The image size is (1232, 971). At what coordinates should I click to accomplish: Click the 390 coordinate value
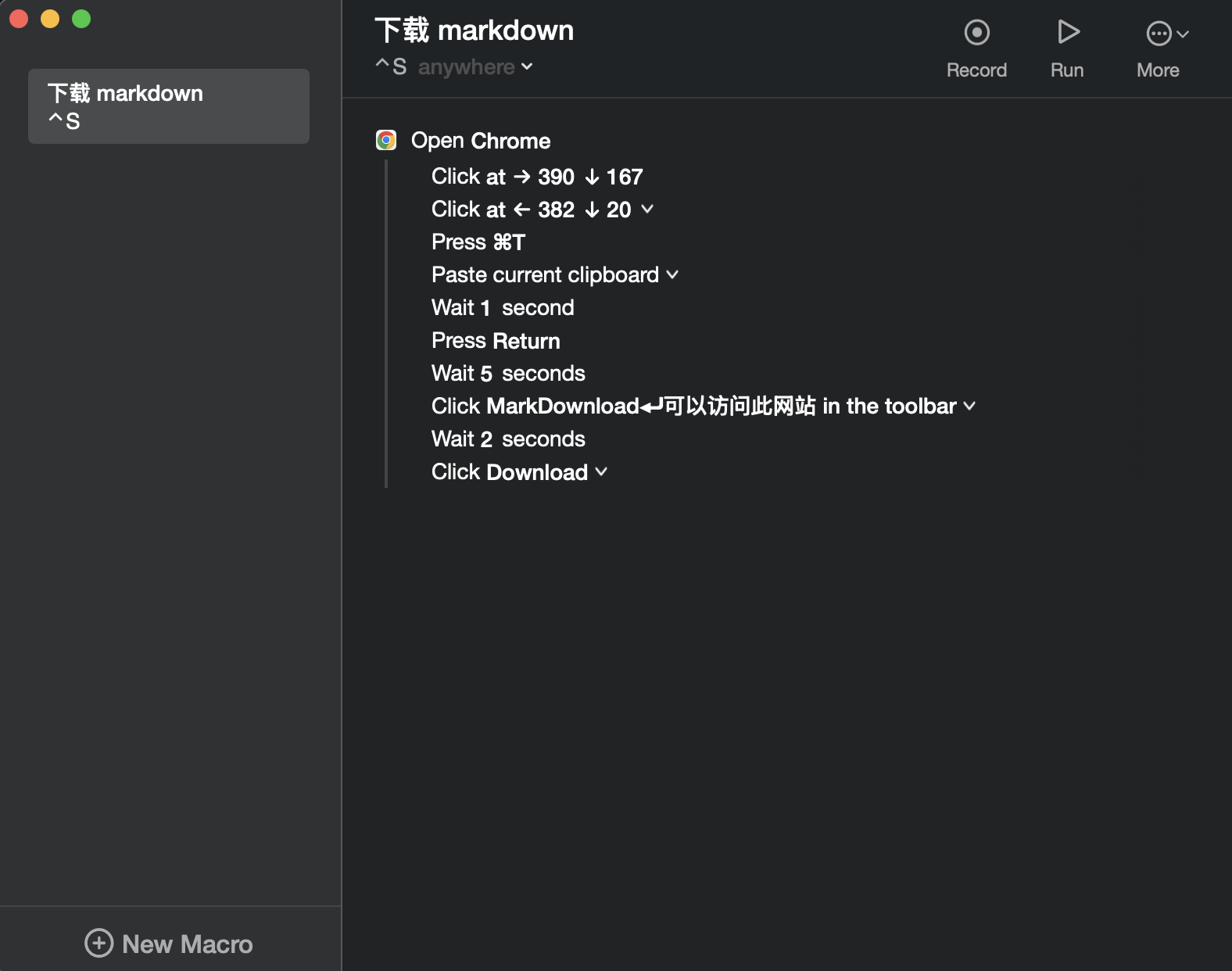(556, 177)
